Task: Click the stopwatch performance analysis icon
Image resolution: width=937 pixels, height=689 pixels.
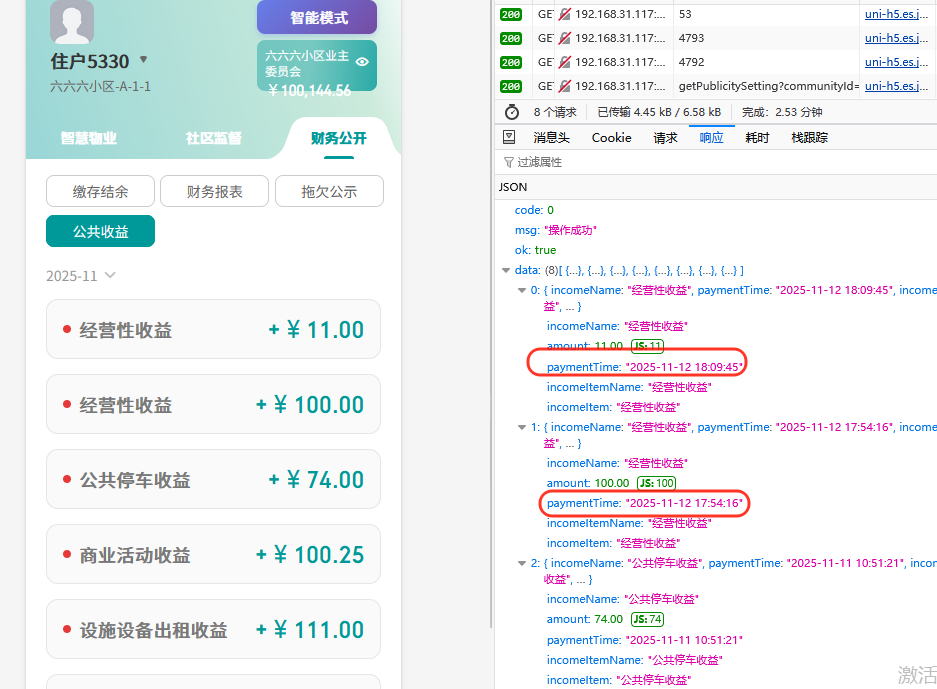Action: 512,112
